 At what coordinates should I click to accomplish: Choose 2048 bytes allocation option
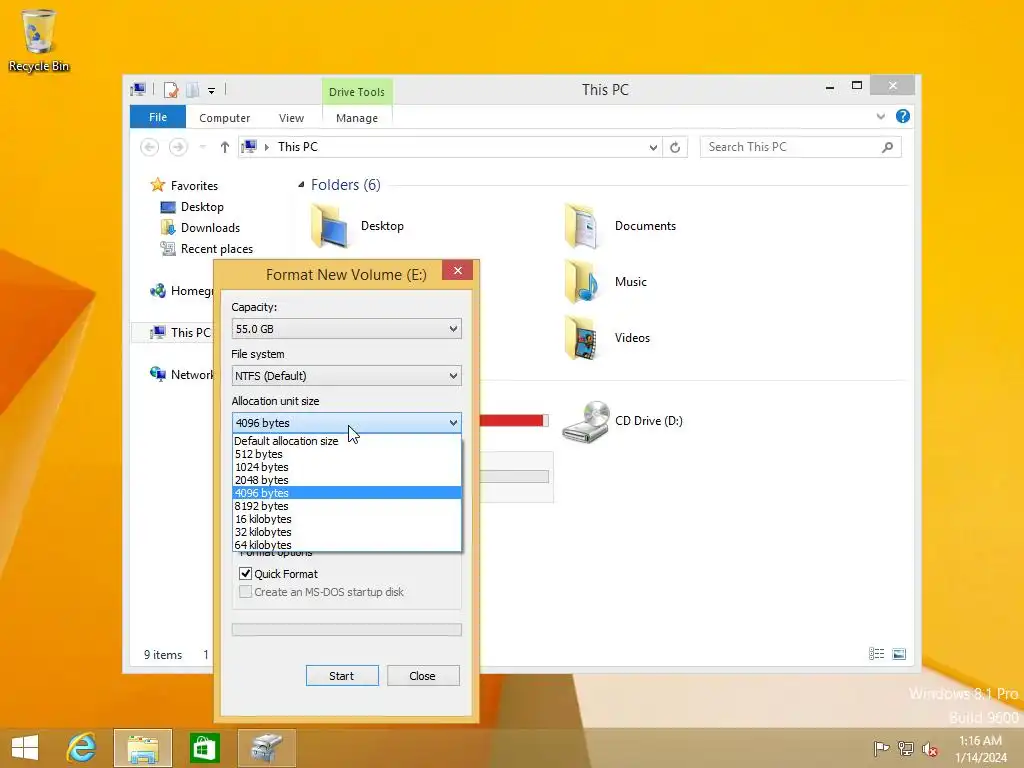point(347,480)
